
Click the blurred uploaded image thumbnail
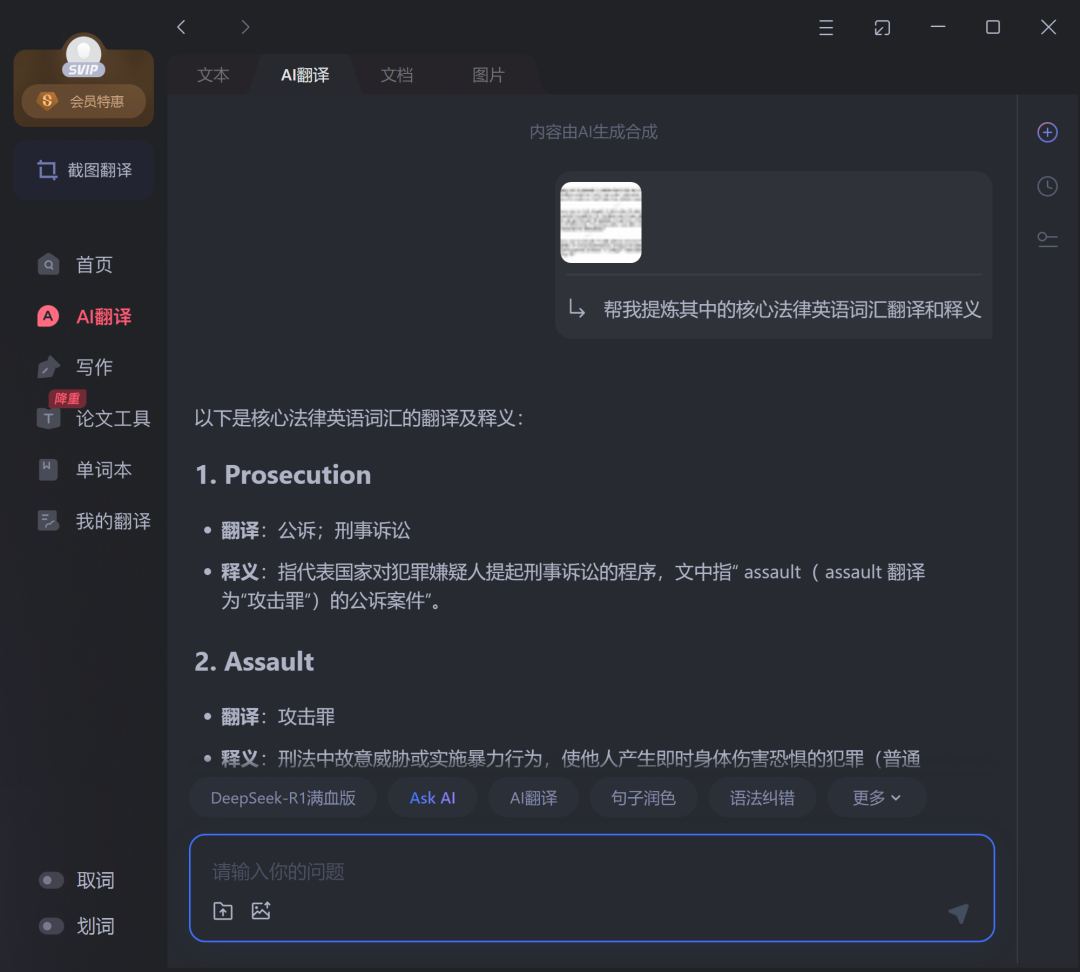[x=601, y=222]
